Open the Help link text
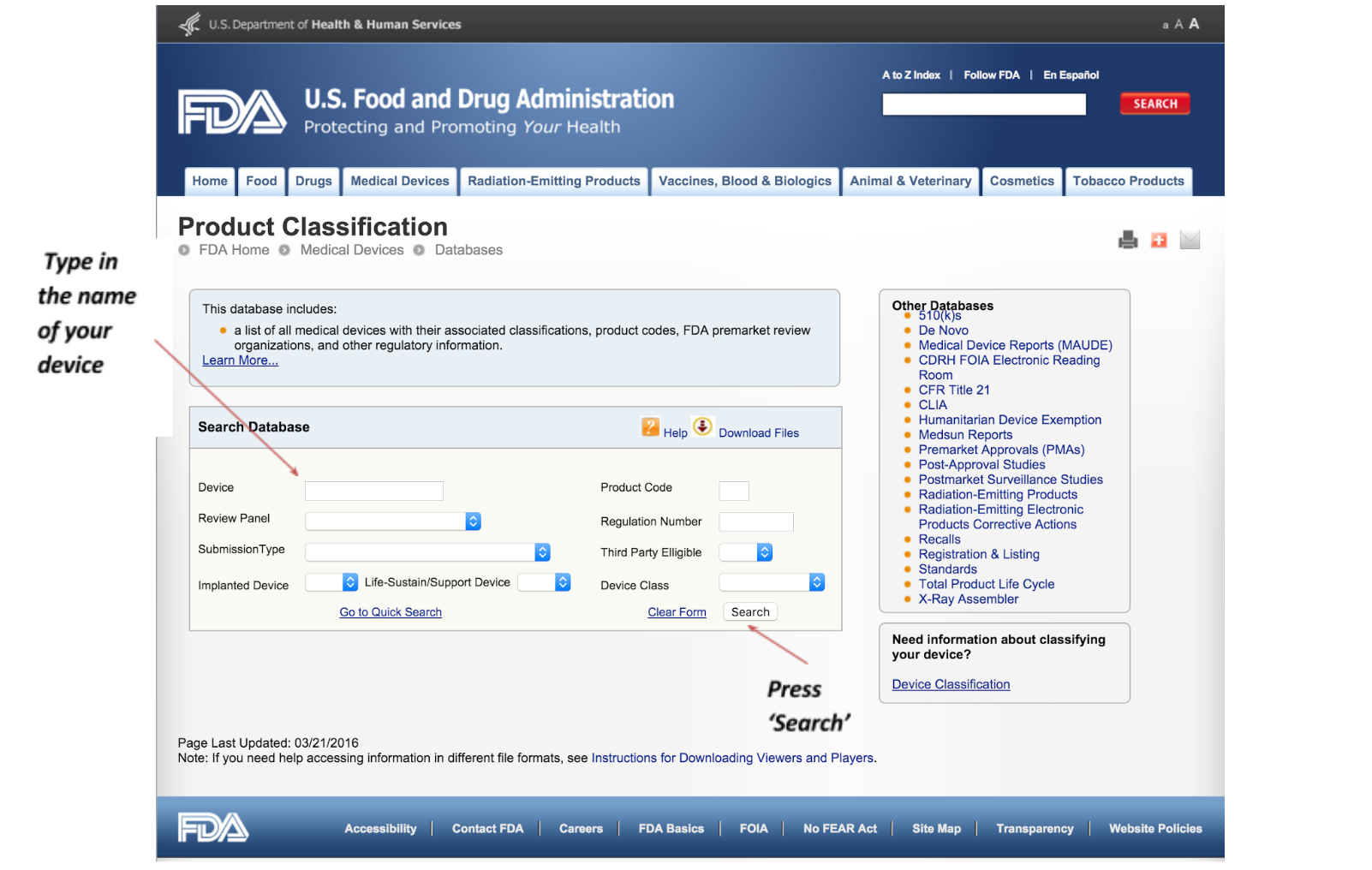Viewport: 1372px width, 870px height. click(x=676, y=433)
